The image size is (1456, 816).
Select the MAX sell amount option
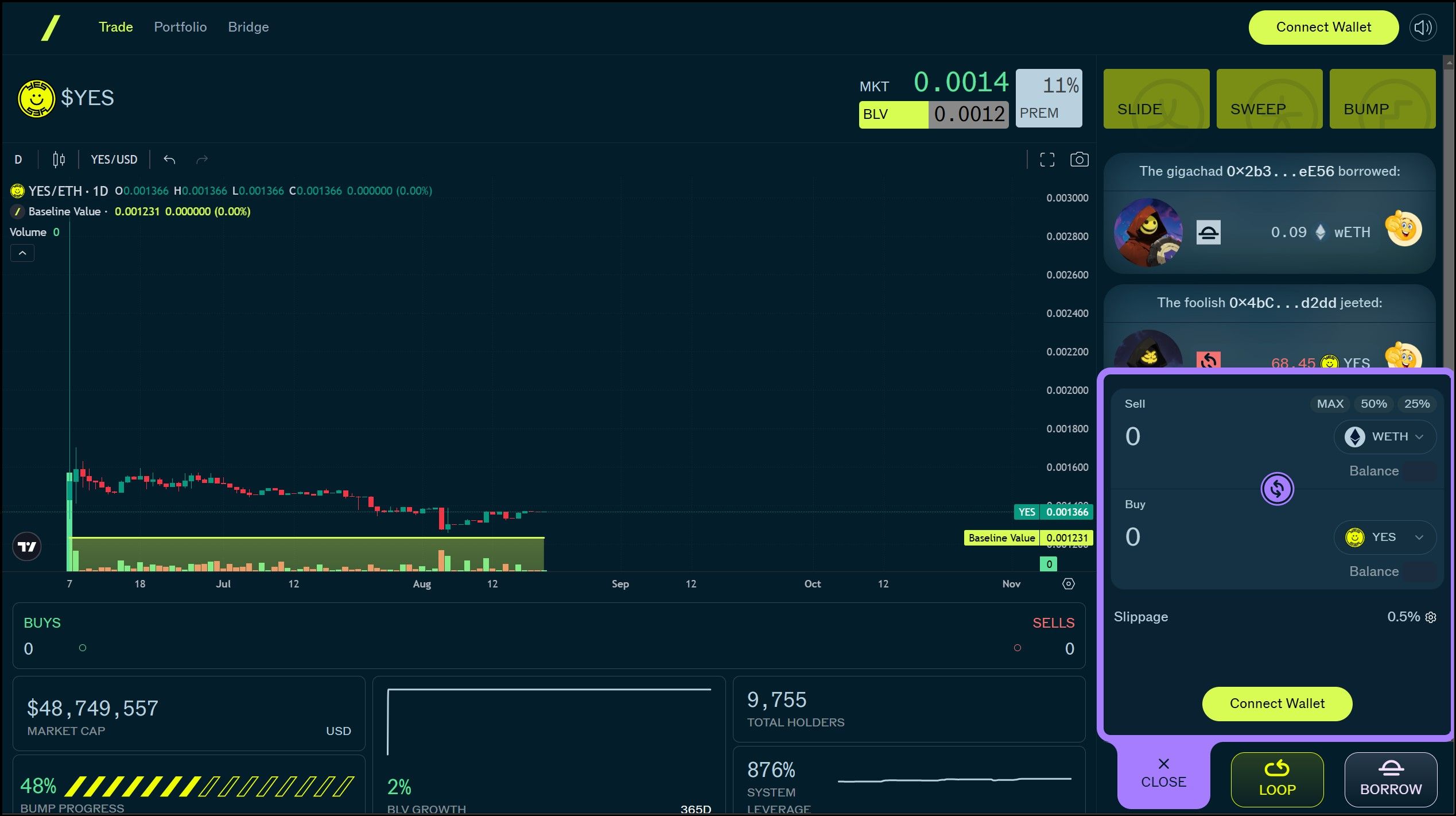(1330, 404)
